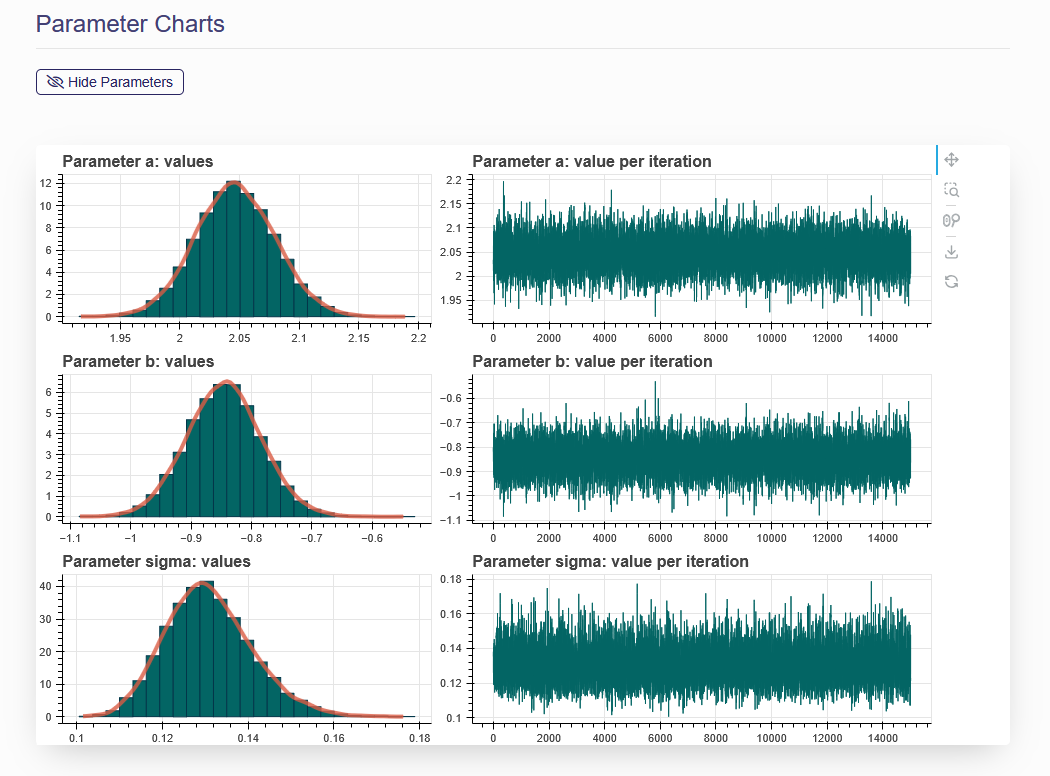Click inside Parameter a trace plot
This screenshot has width=1050, height=776.
pyautogui.click(x=700, y=250)
